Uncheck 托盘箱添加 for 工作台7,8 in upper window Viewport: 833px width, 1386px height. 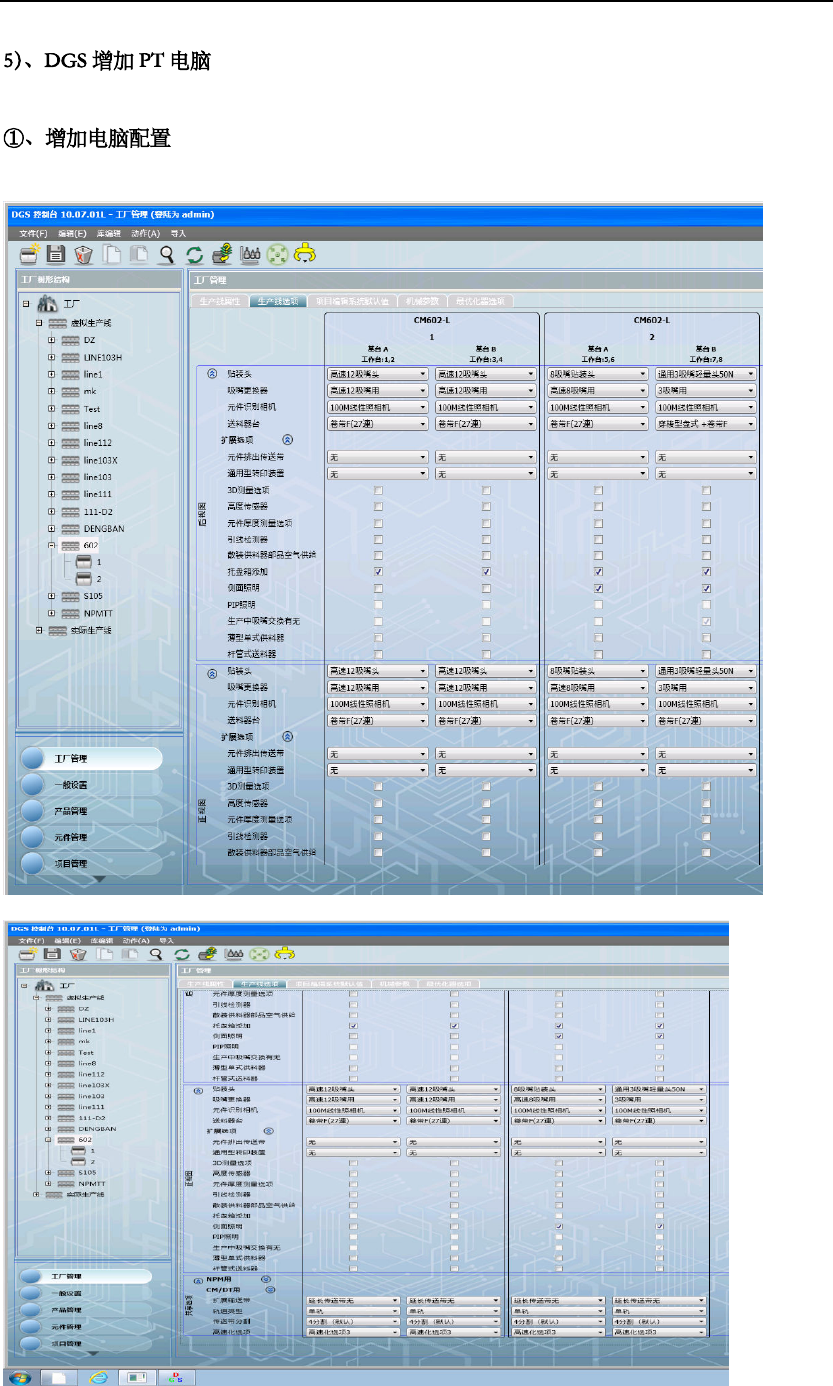point(706,571)
